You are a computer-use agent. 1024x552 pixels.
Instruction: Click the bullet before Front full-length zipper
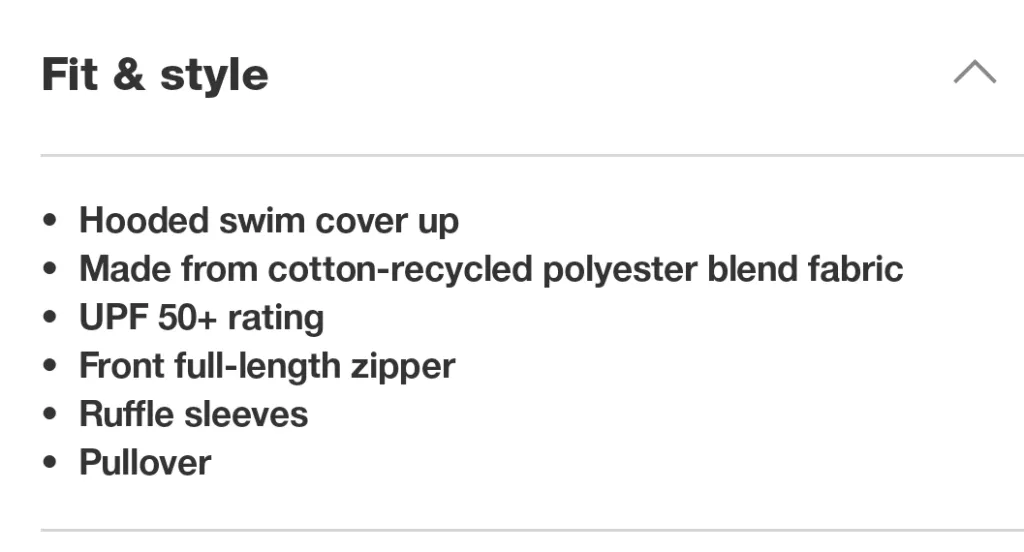50,367
